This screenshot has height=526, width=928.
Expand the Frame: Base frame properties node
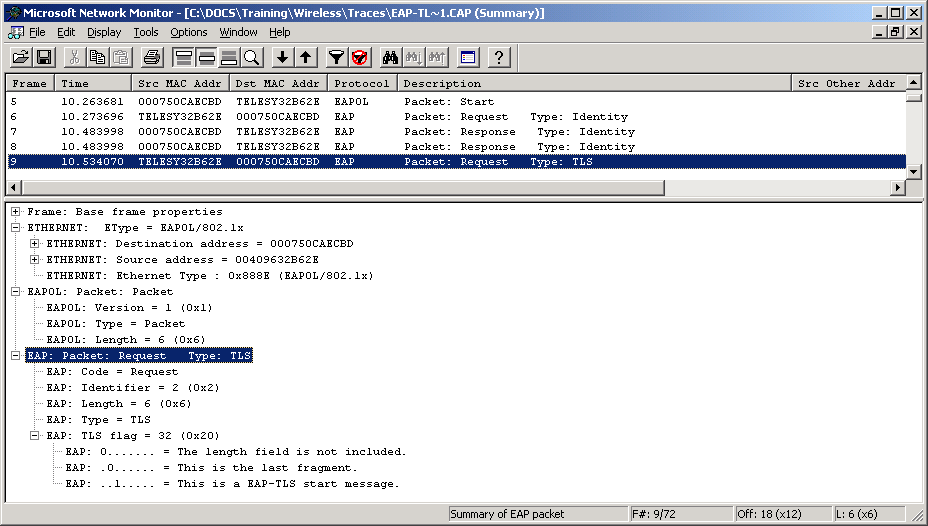tap(16, 212)
